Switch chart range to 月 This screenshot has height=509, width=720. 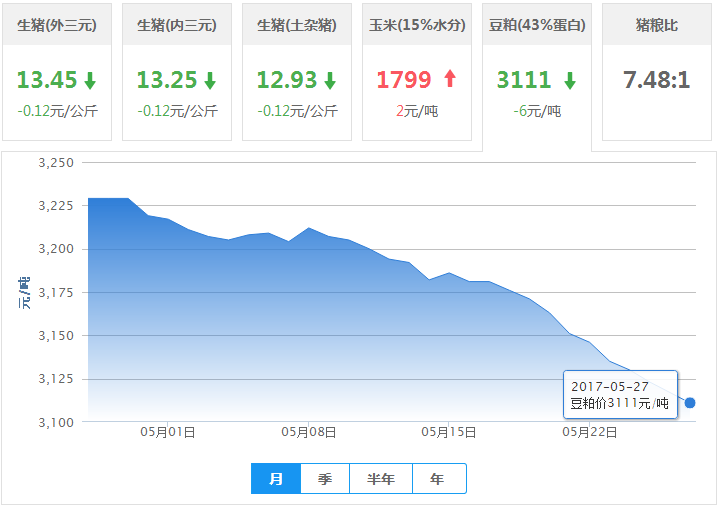[x=276, y=479]
